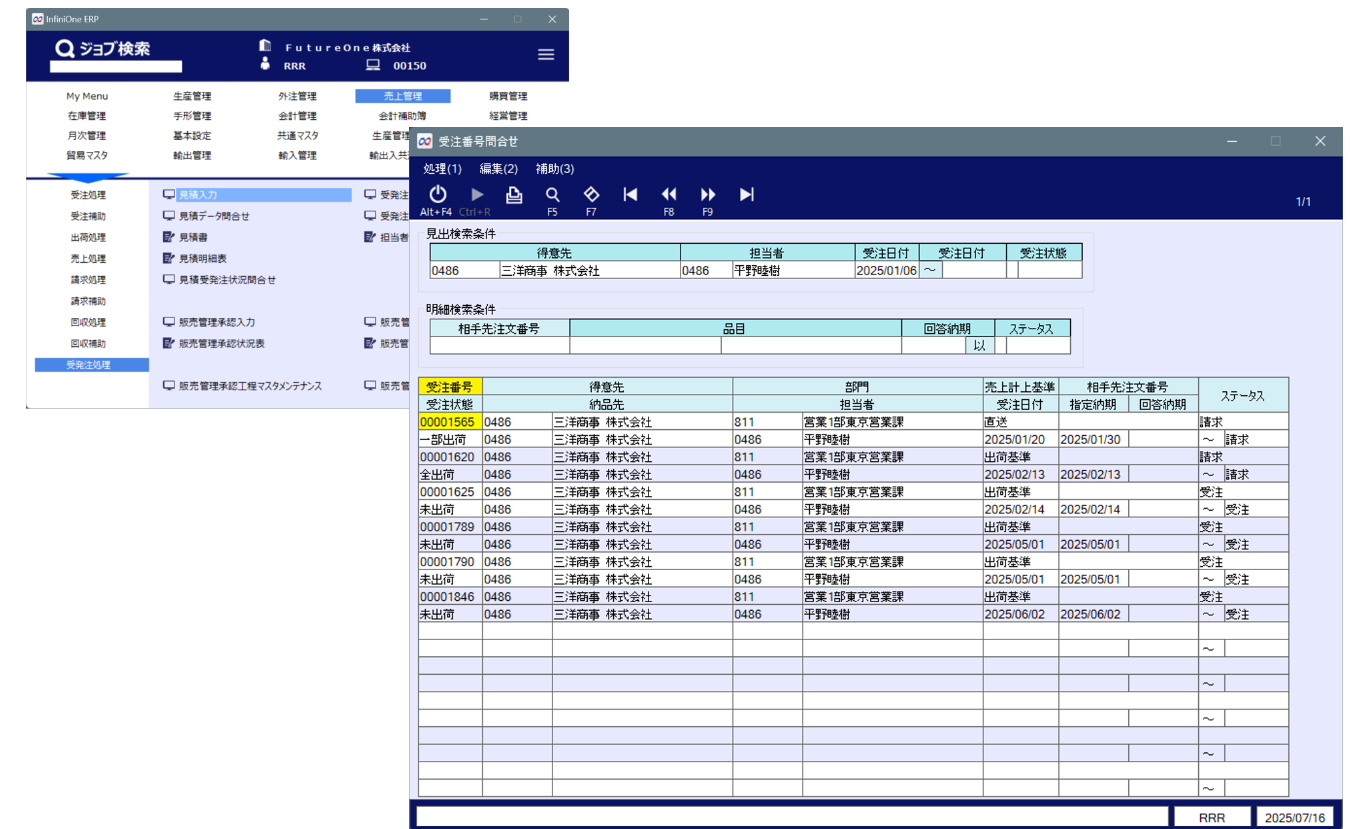Click the print icon in toolbar
Viewport: 1369px width, 829px height.
click(x=514, y=195)
